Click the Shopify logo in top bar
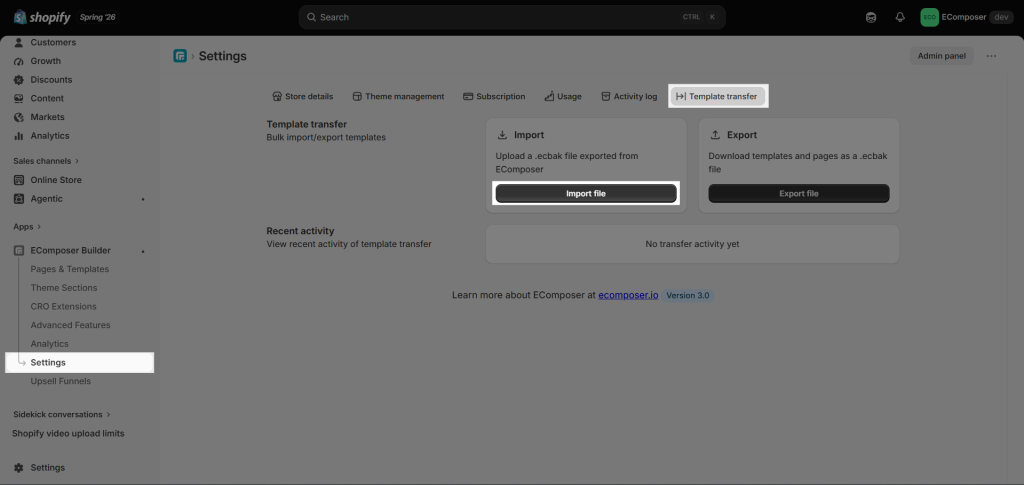The width and height of the screenshot is (1024, 485). (42, 17)
